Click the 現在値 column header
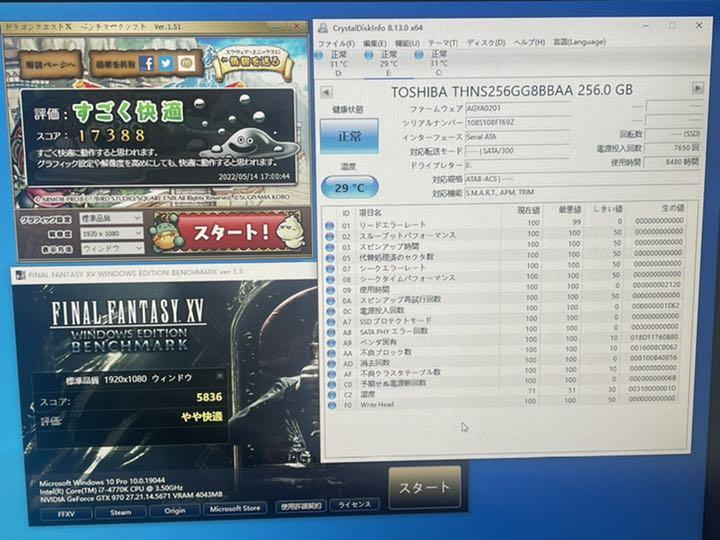Image resolution: width=720 pixels, height=540 pixels. [529, 210]
